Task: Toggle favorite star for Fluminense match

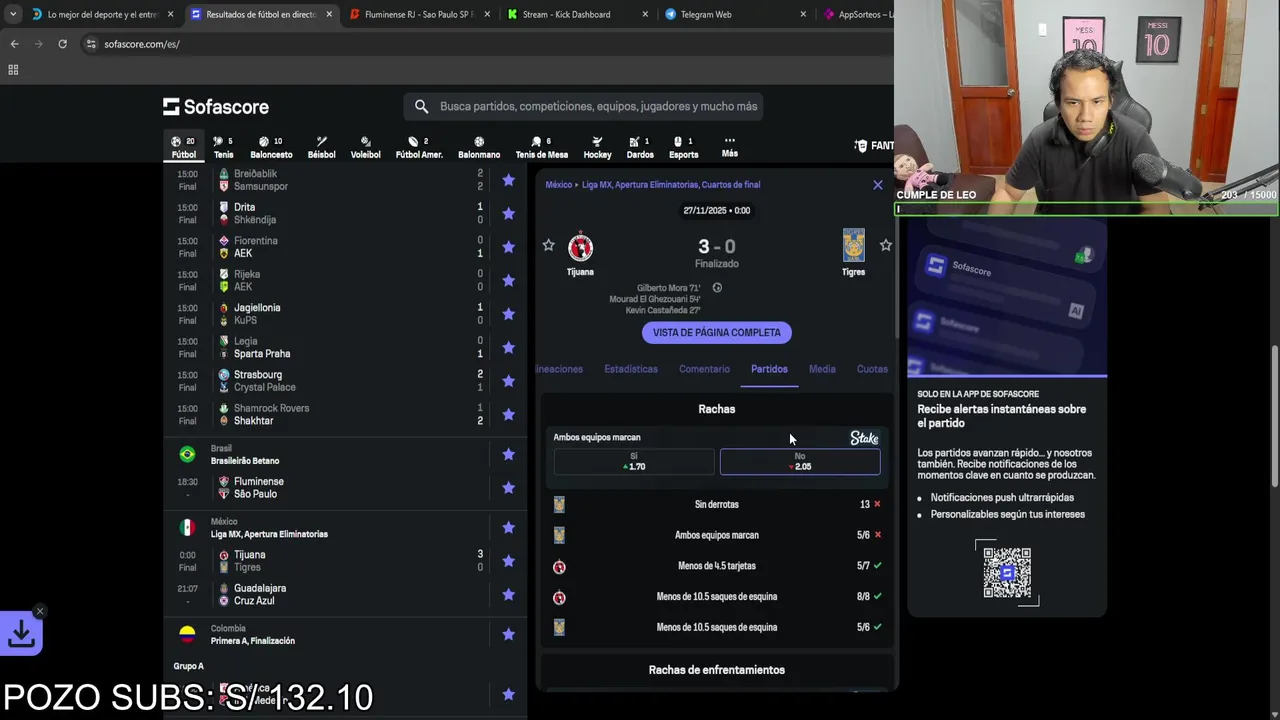Action: [508, 488]
